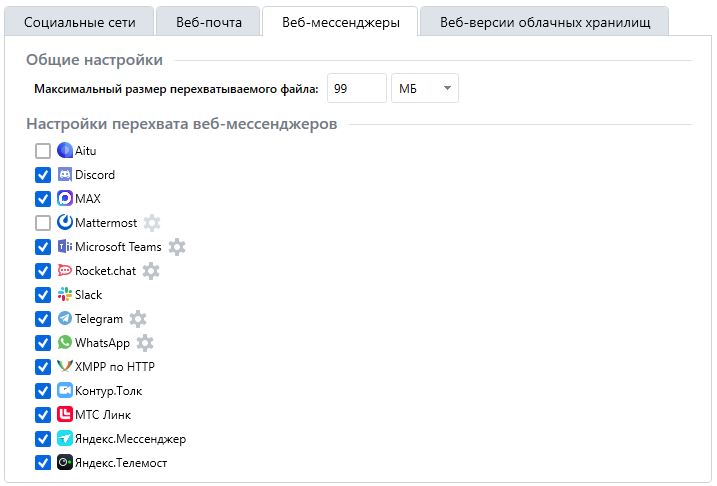The height and width of the screenshot is (486, 717).
Task: Click the MAX messenger icon
Action: point(64,198)
